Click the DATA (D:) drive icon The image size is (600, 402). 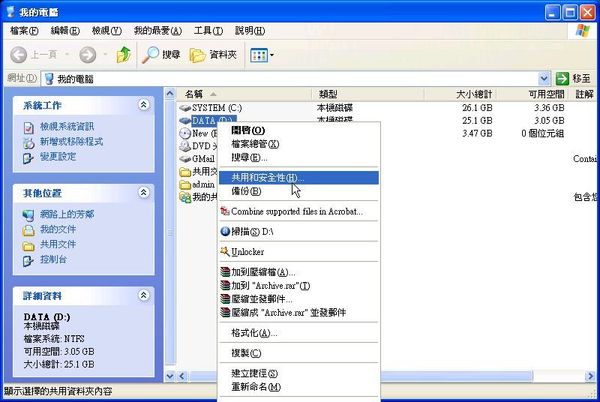[x=185, y=121]
